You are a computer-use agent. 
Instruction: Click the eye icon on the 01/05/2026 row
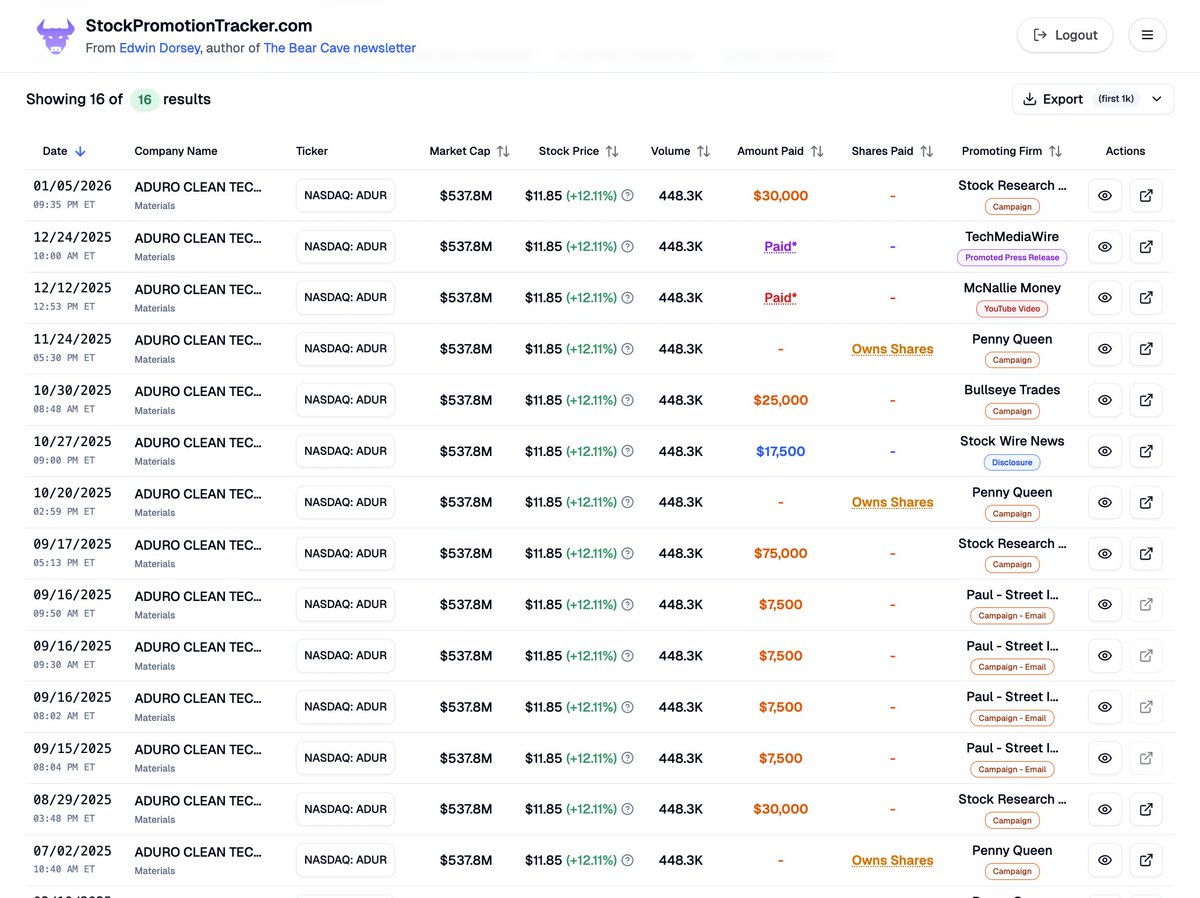[1104, 195]
